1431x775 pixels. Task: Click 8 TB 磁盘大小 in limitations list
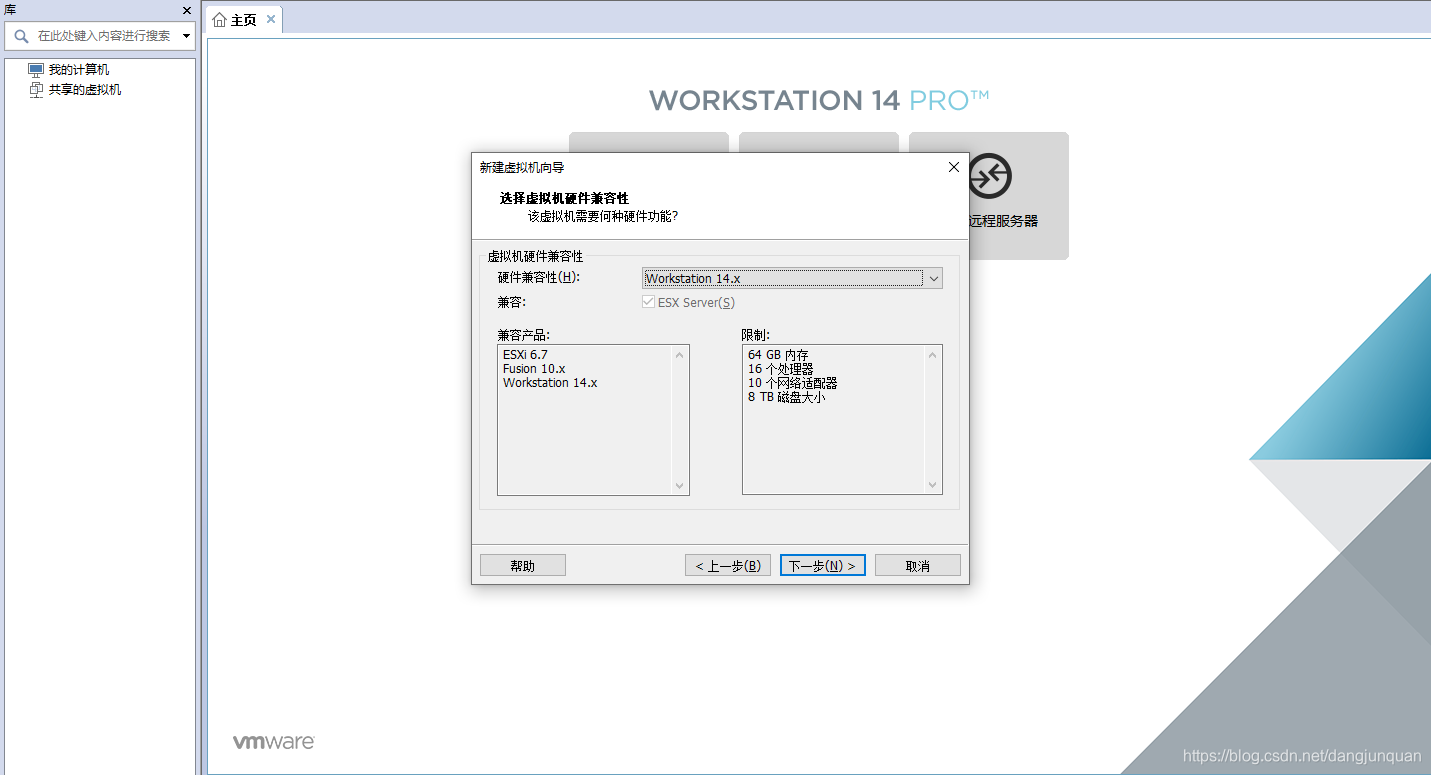click(x=787, y=397)
